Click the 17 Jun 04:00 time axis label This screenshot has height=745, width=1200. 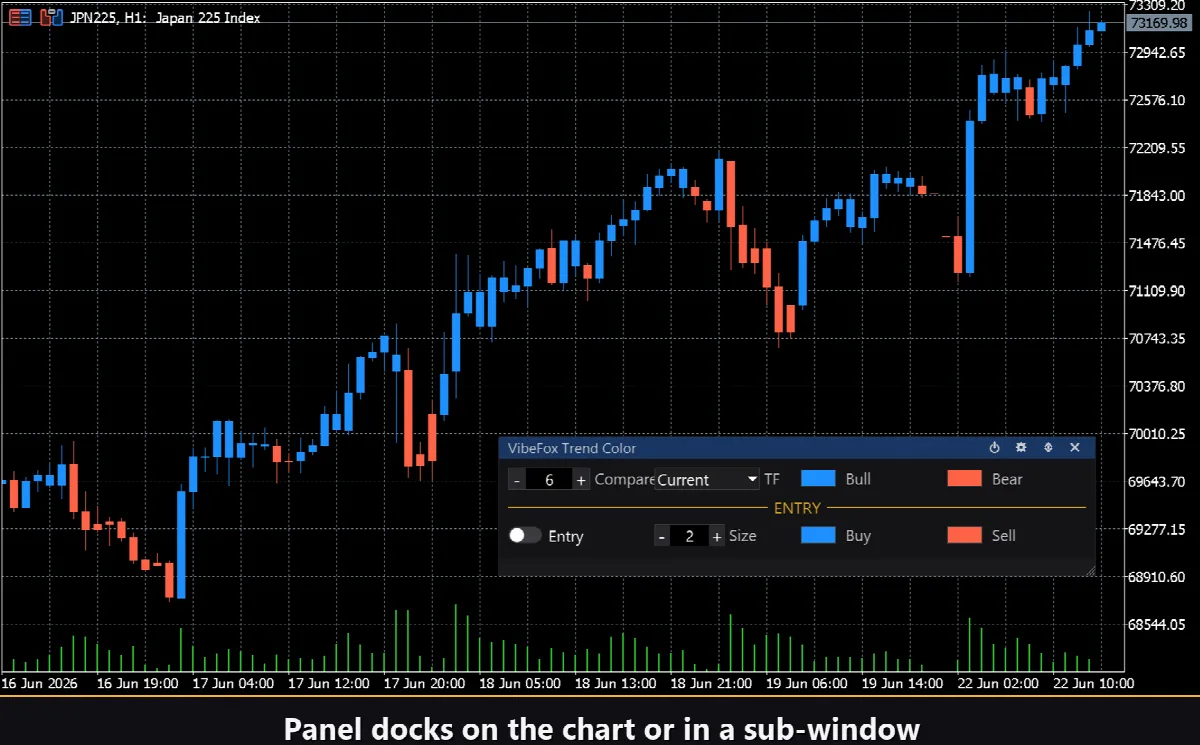pos(233,684)
